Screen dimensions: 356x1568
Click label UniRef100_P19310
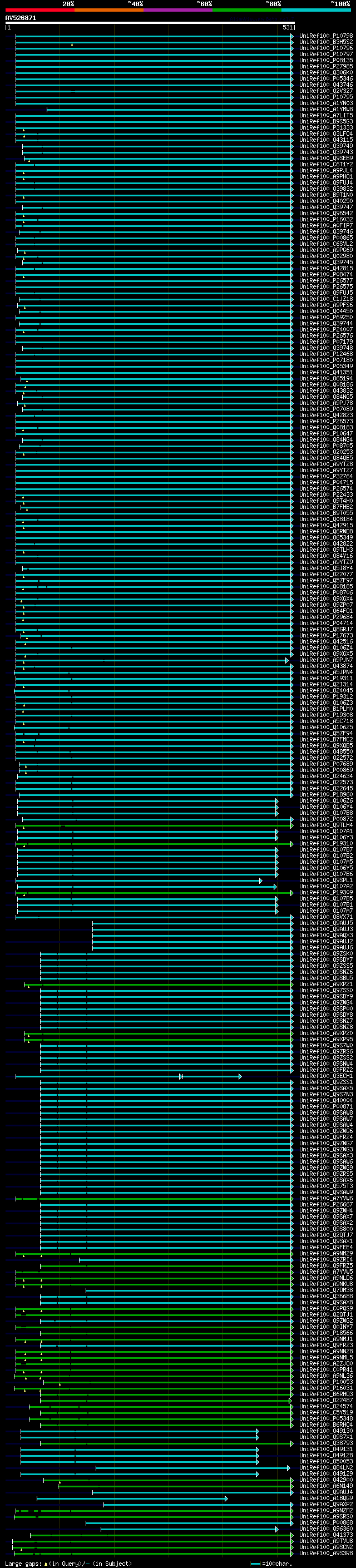click(326, 843)
